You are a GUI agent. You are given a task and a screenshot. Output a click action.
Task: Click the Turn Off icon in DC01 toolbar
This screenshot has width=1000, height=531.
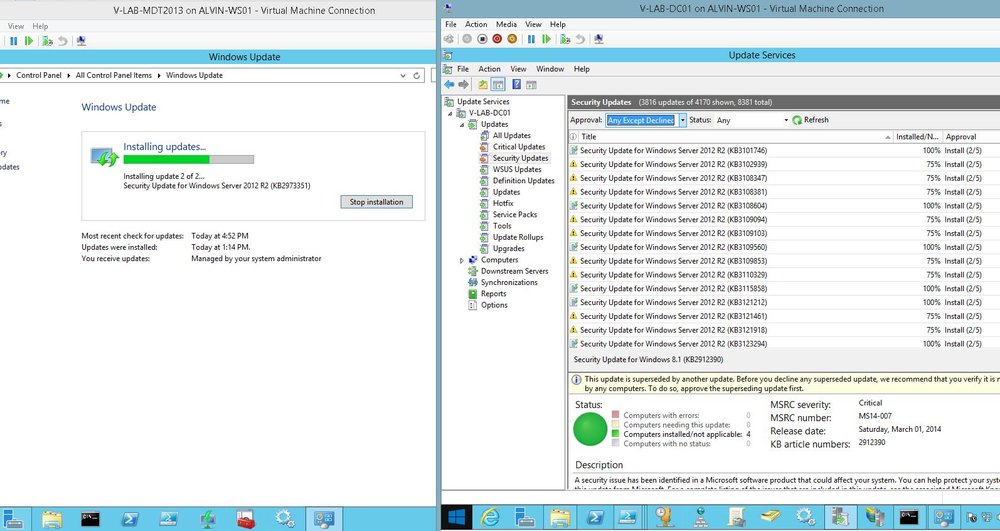(482, 39)
